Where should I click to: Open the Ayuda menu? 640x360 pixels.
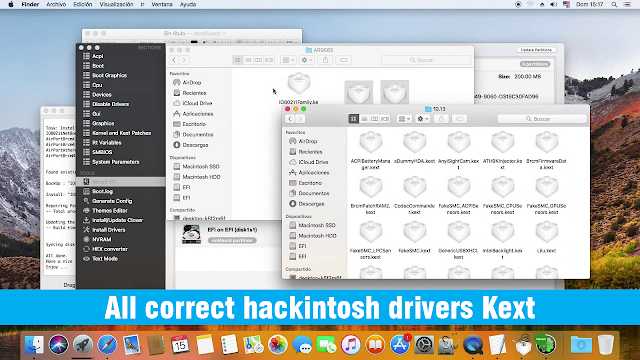[188, 4]
